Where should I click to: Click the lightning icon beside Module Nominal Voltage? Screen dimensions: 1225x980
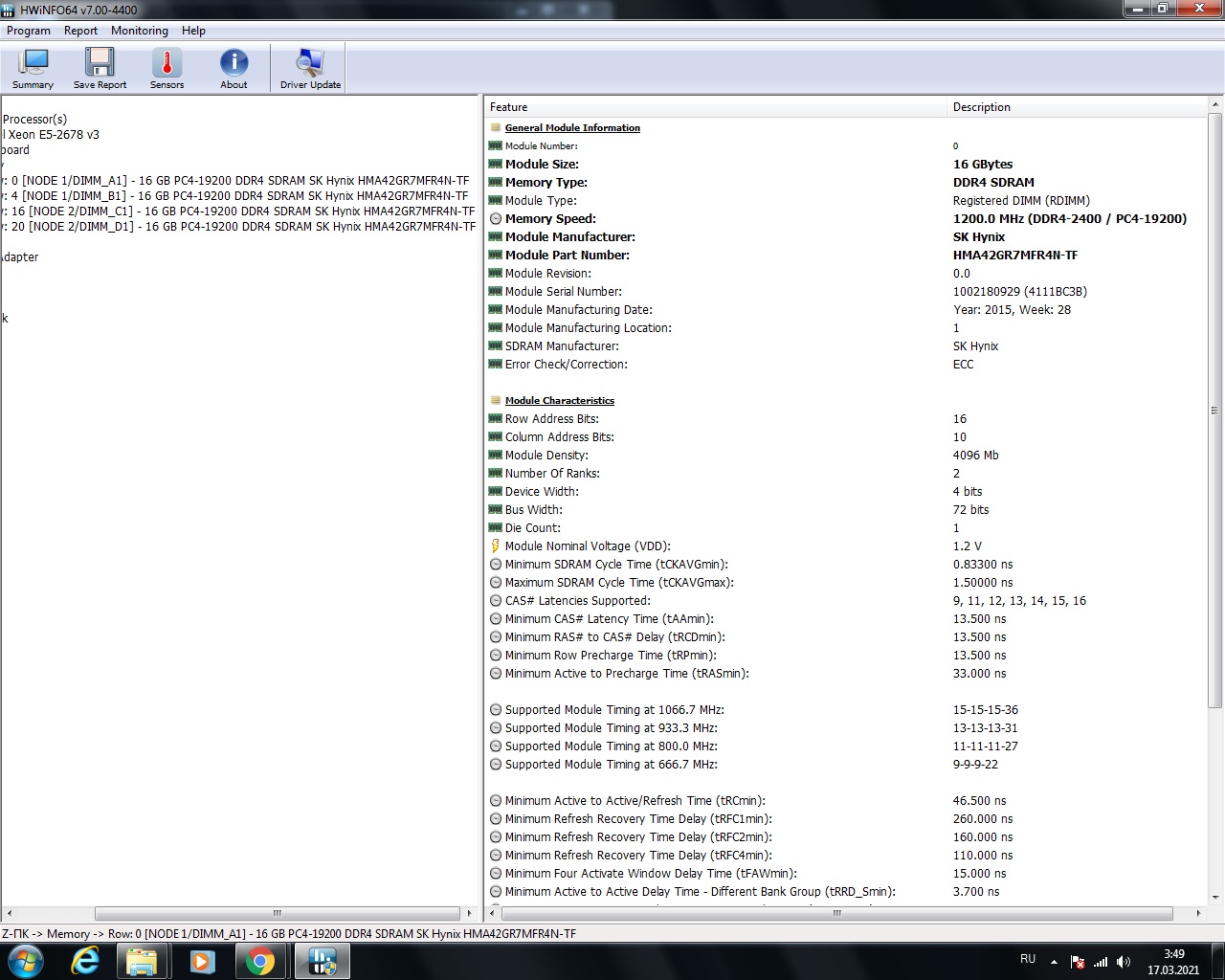[496, 546]
